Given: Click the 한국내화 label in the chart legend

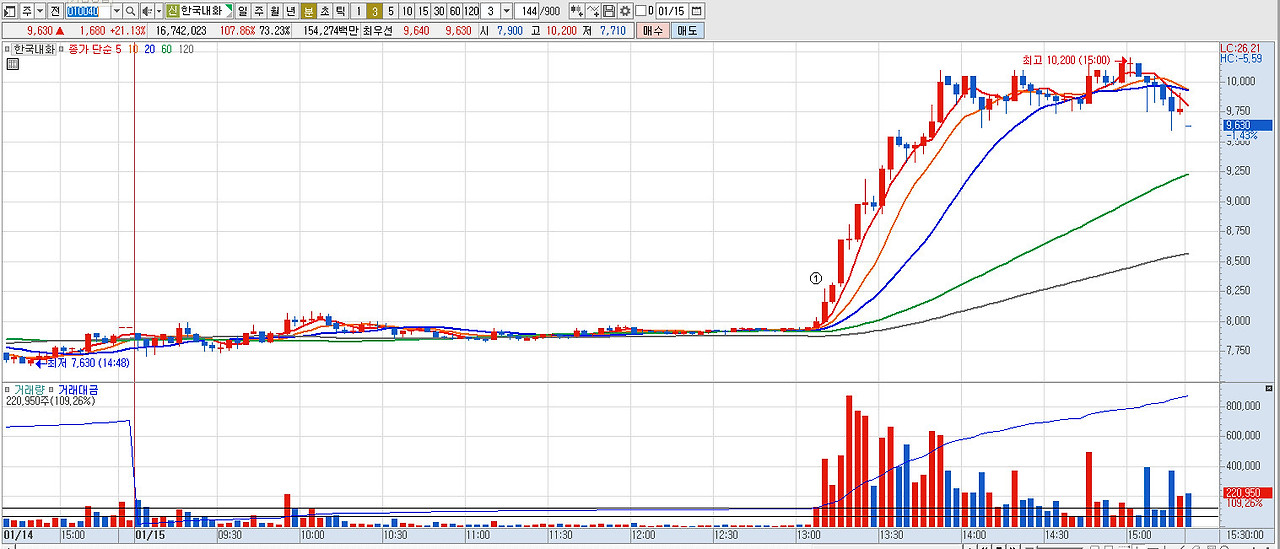Looking at the screenshot, I should coord(35,49).
